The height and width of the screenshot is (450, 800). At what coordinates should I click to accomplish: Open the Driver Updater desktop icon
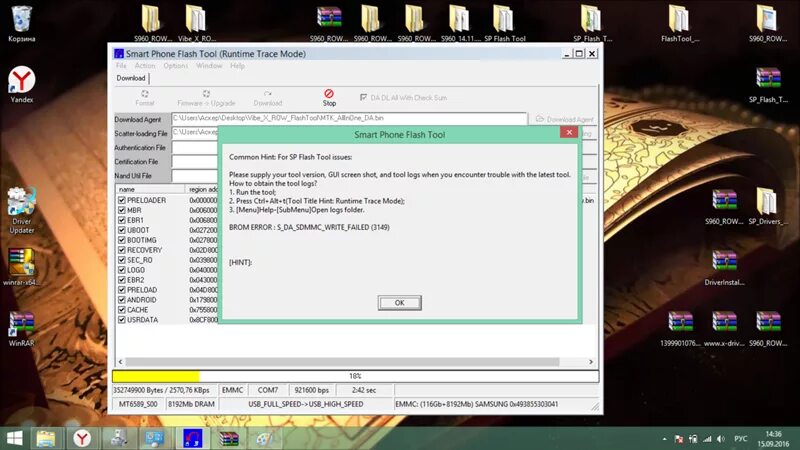(x=21, y=210)
